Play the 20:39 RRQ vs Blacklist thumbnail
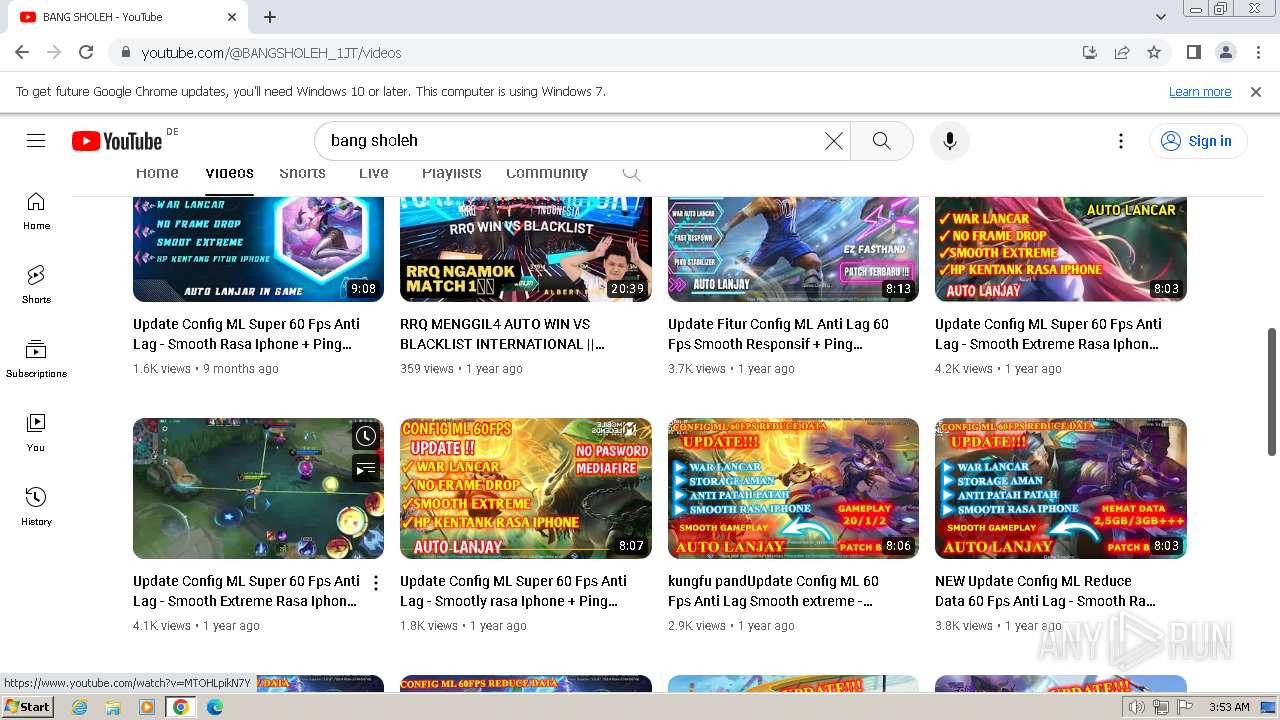The image size is (1280, 720). (x=526, y=249)
